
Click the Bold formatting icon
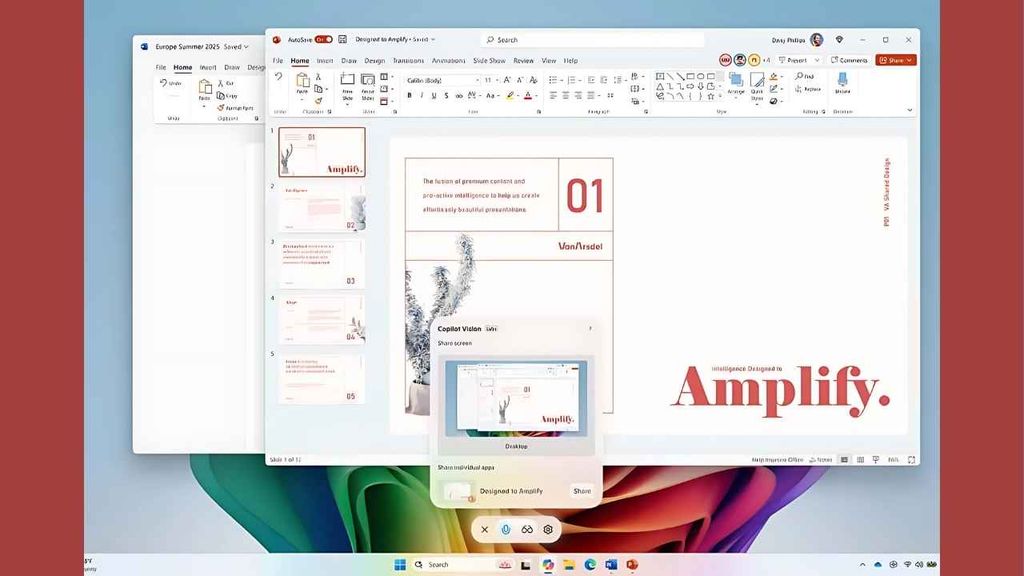click(409, 96)
